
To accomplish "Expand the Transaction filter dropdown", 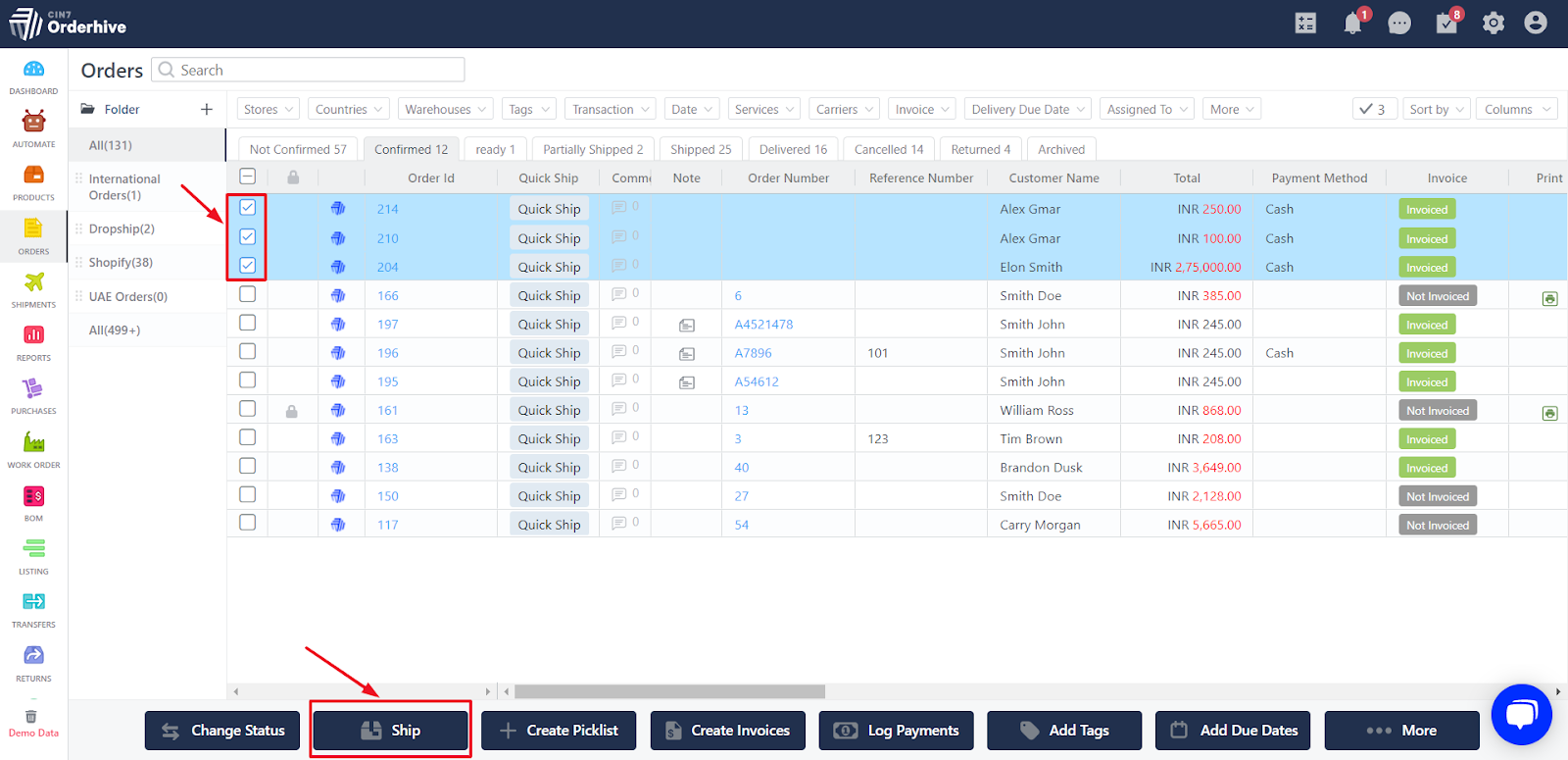I will (611, 109).
